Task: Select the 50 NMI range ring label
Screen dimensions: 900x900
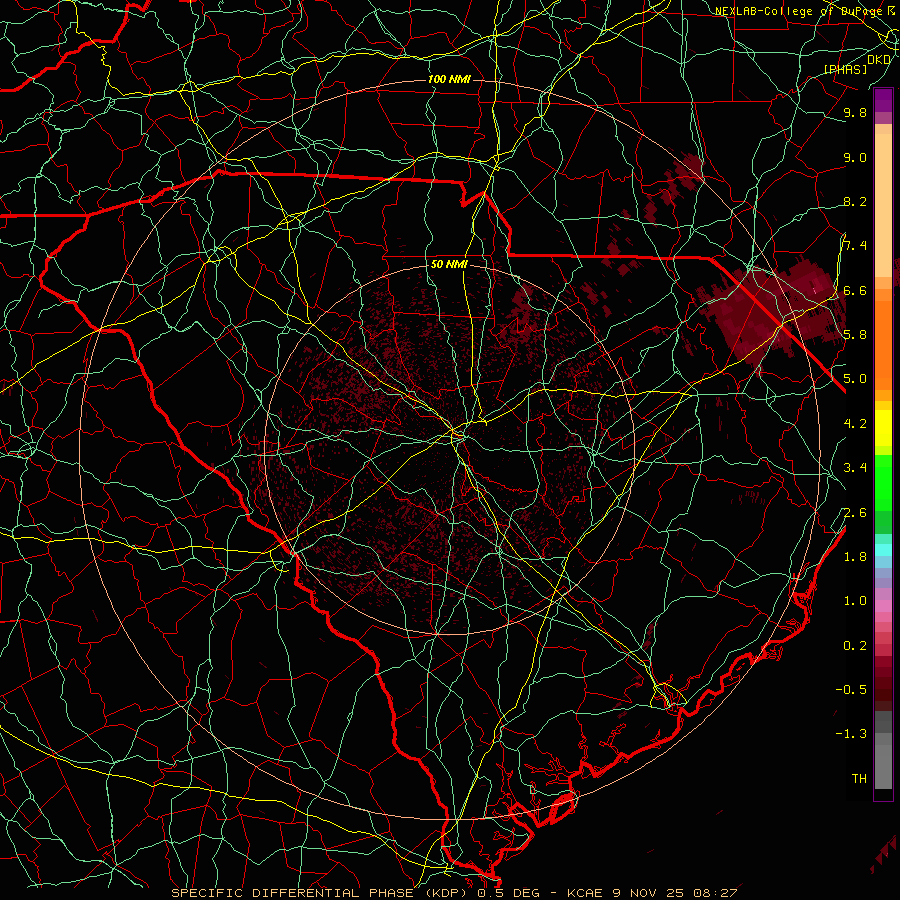Action: pos(449,264)
